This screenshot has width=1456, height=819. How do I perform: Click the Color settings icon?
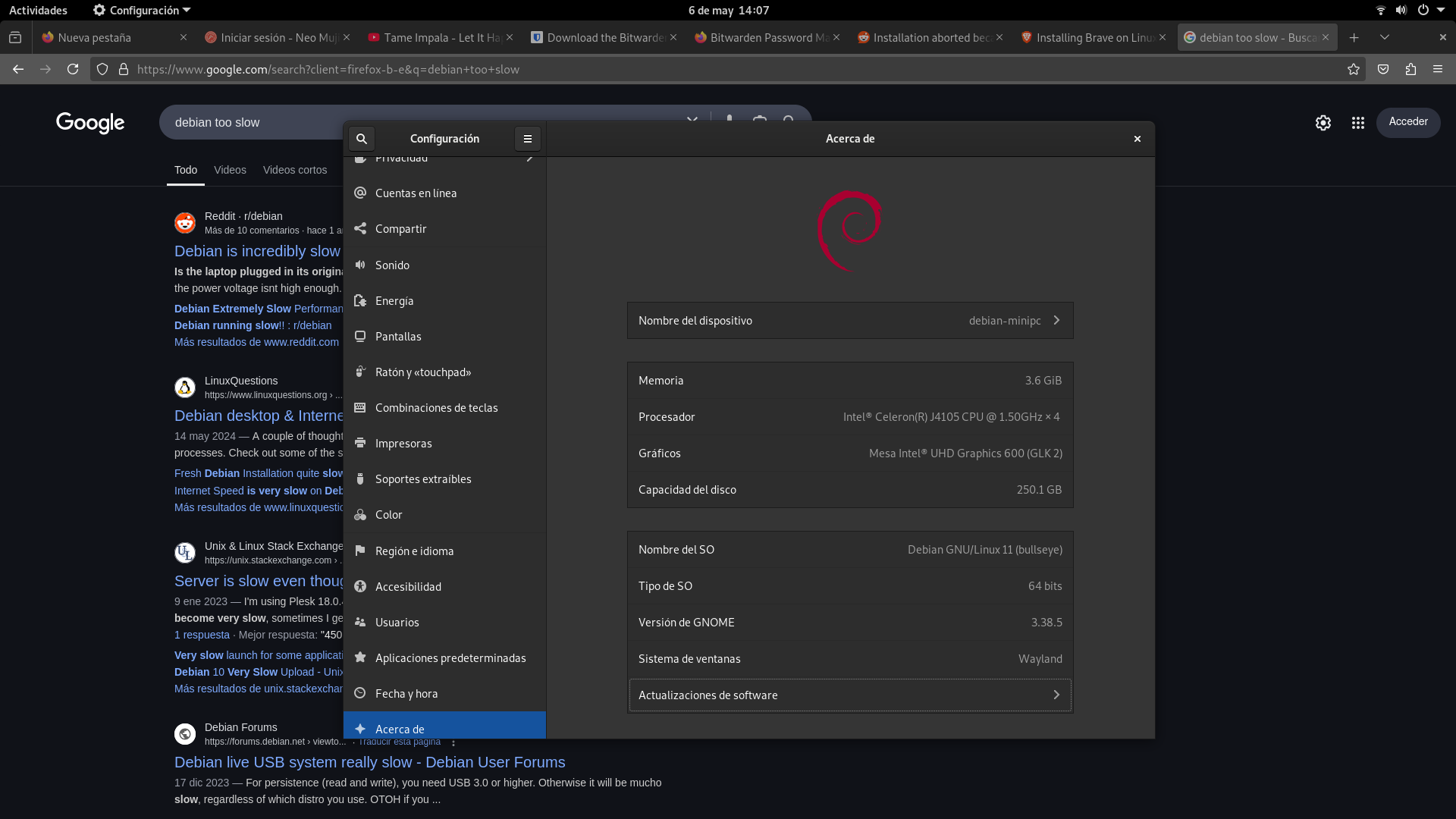(360, 515)
